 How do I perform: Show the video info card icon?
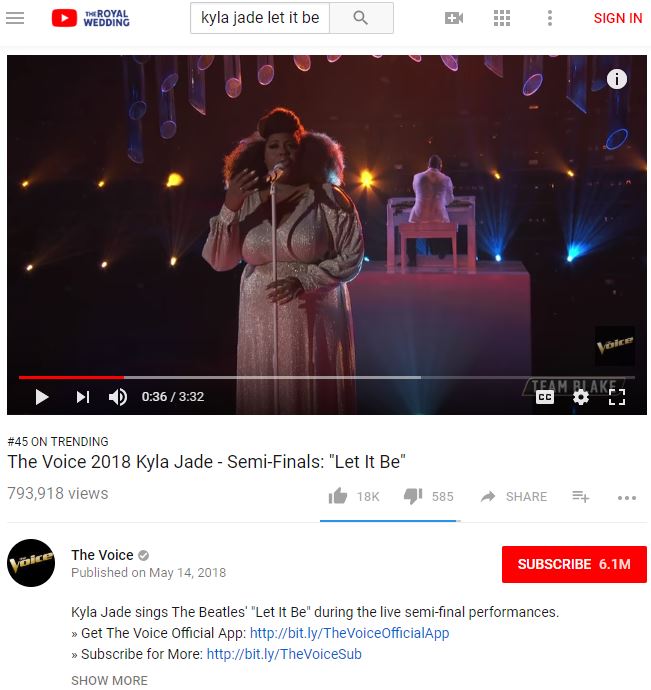[x=617, y=79]
